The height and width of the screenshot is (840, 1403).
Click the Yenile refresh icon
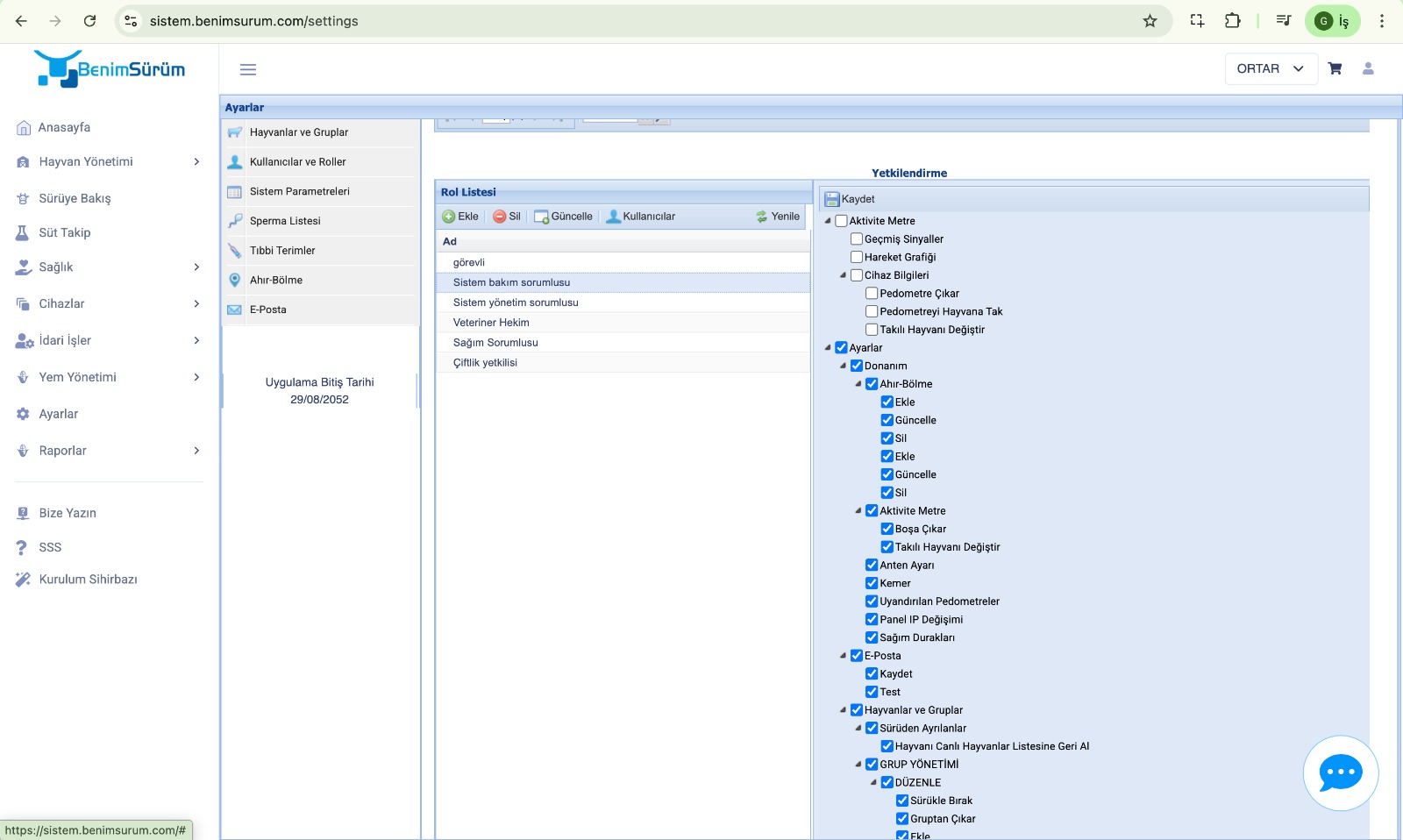point(761,217)
